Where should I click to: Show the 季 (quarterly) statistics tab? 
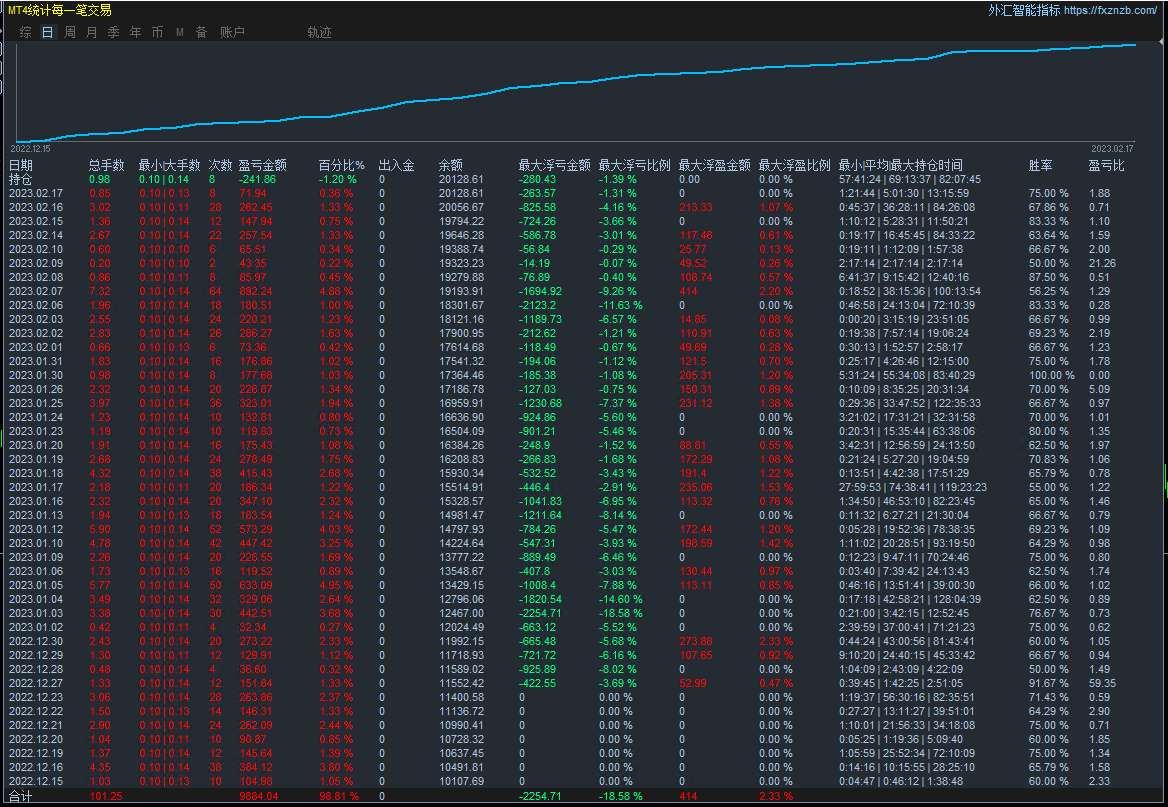click(114, 32)
